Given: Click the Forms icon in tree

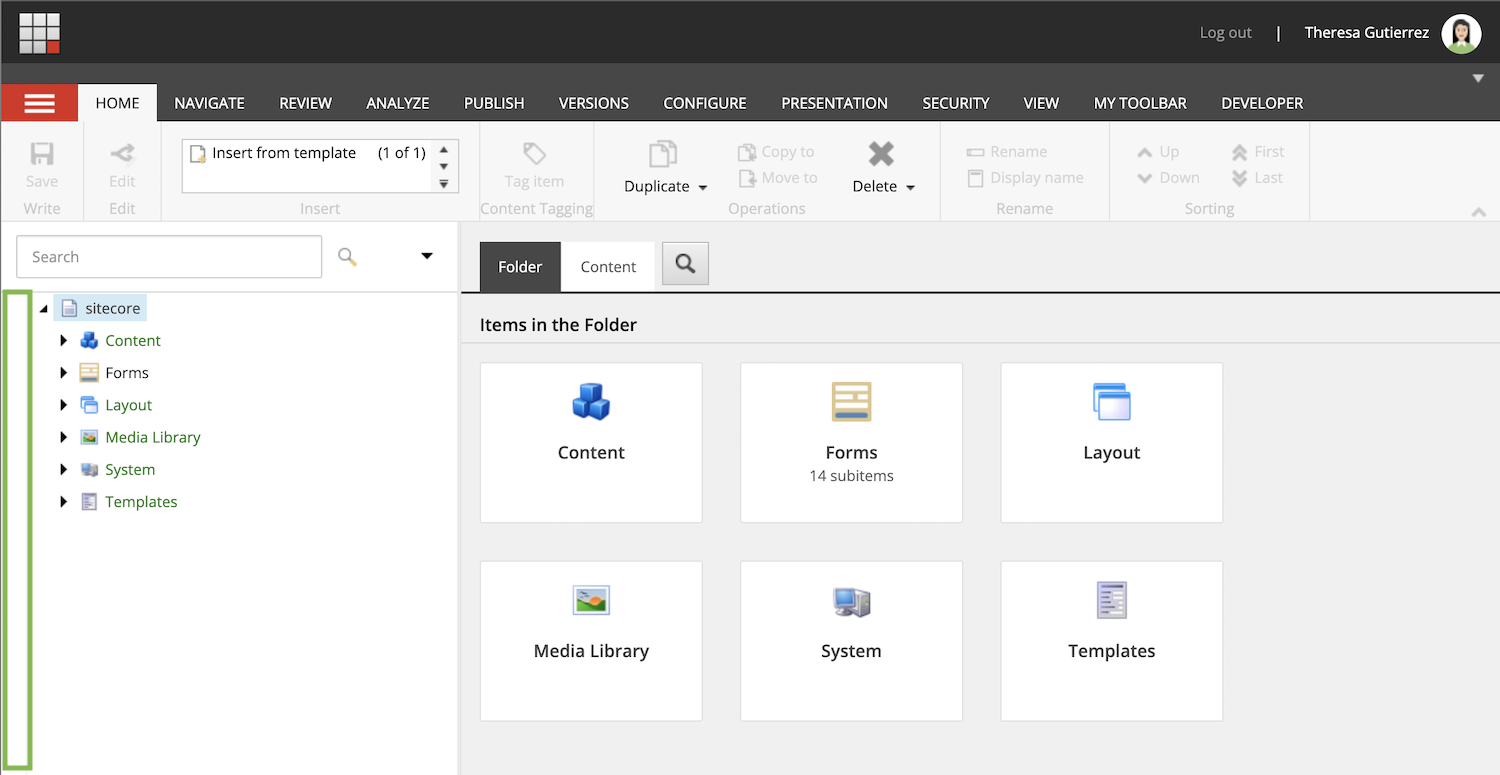Looking at the screenshot, I should (x=90, y=373).
